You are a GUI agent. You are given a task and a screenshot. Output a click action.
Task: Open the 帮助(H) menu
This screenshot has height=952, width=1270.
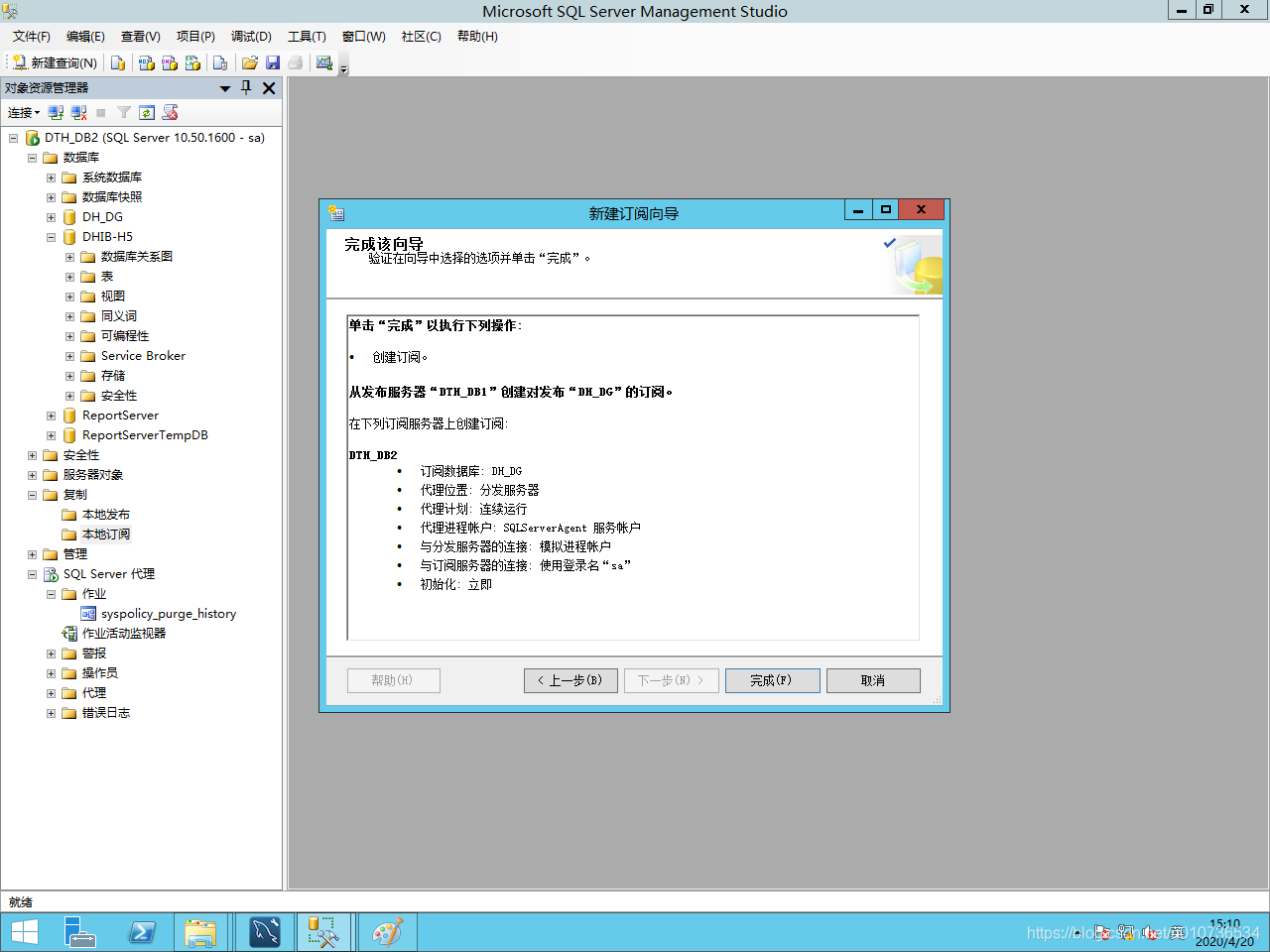pyautogui.click(x=477, y=36)
